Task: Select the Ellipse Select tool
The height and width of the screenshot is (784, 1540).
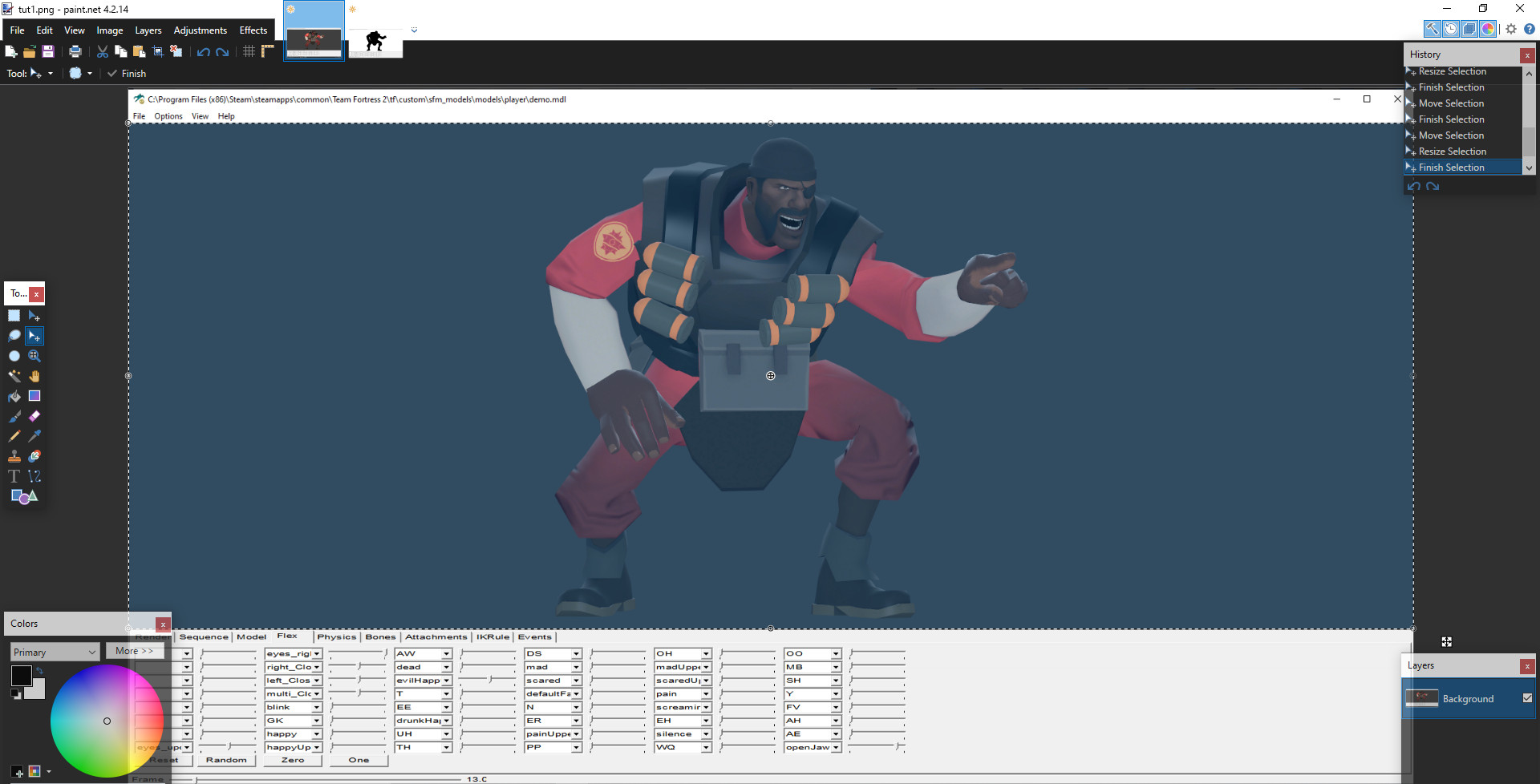Action: [x=14, y=356]
